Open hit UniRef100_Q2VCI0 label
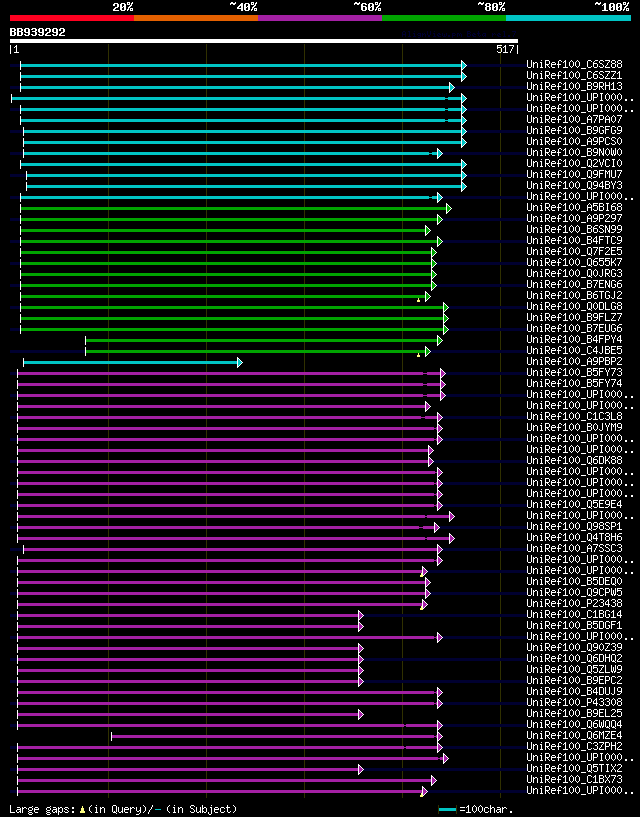This screenshot has width=640, height=817. 574,163
